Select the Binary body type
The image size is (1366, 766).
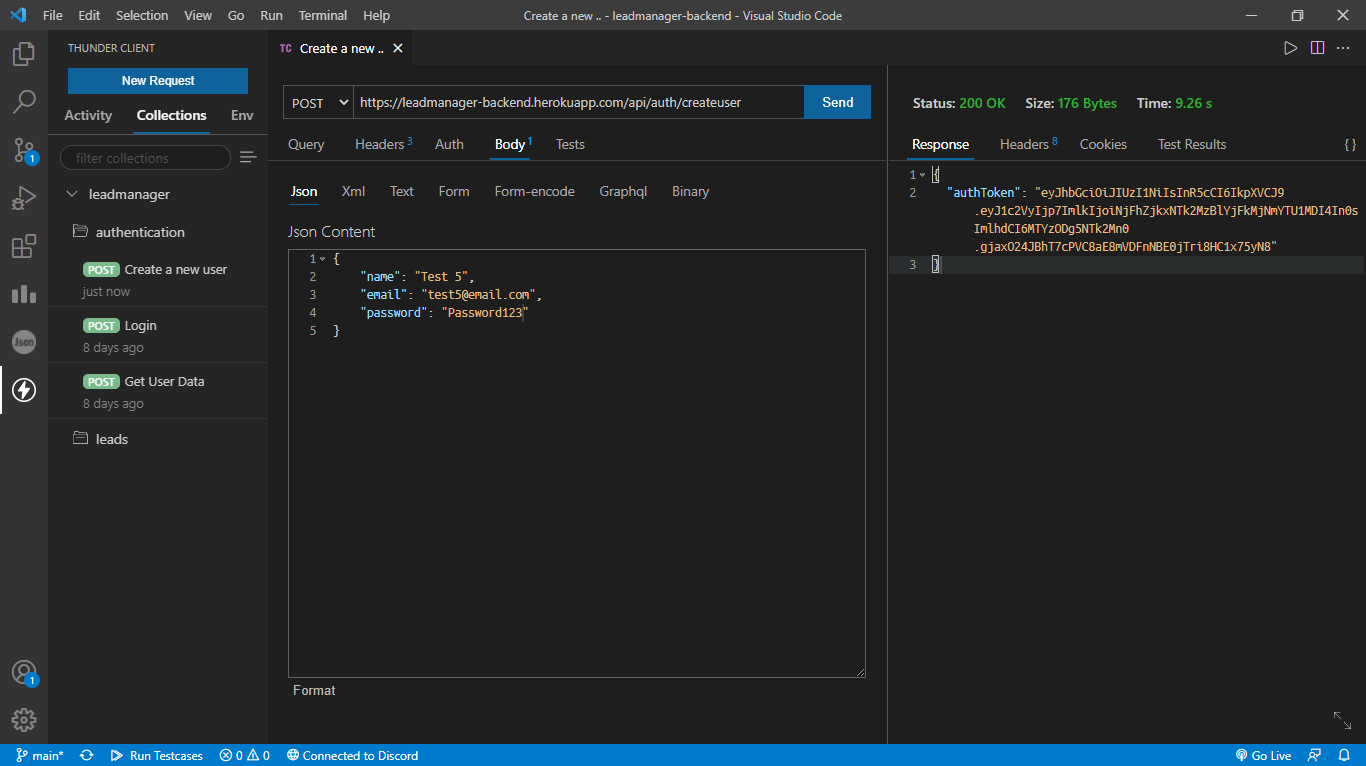point(690,191)
